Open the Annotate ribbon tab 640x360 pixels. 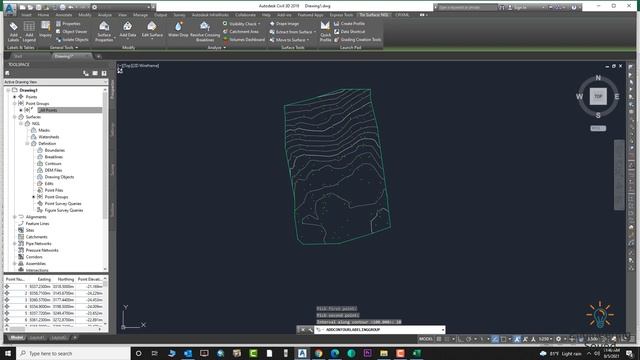(x=64, y=15)
